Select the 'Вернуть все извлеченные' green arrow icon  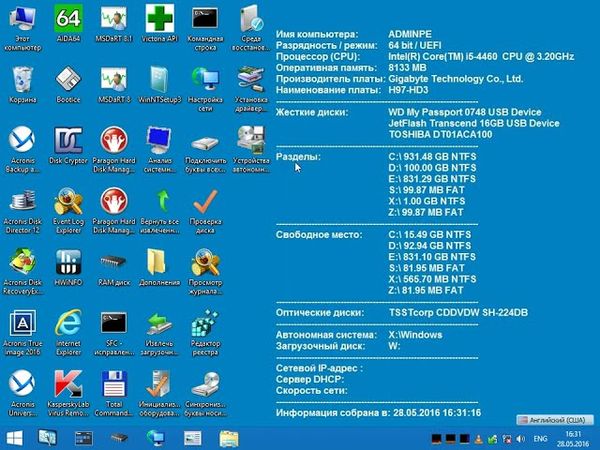coord(160,210)
